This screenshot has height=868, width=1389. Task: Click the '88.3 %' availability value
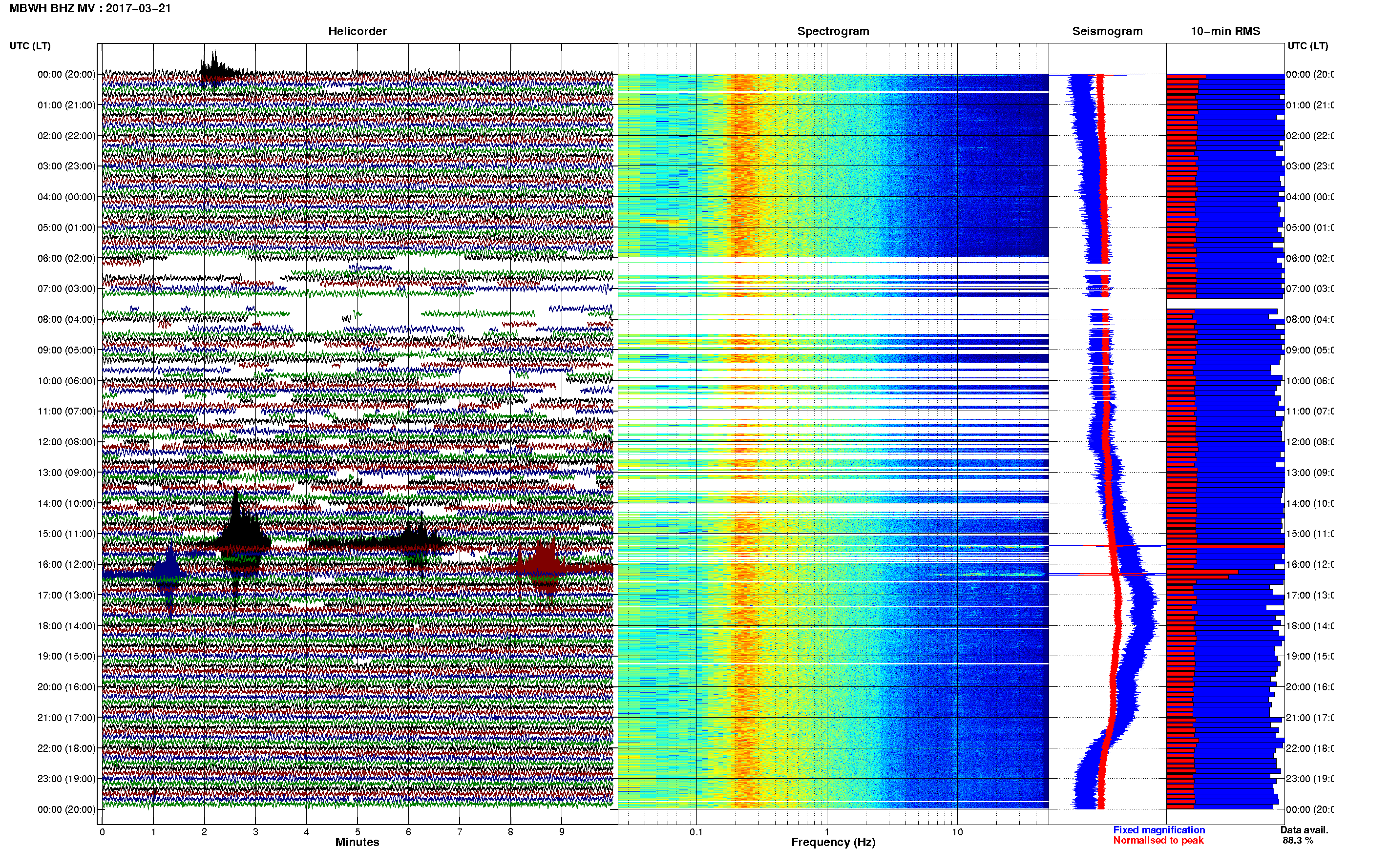[x=1298, y=841]
